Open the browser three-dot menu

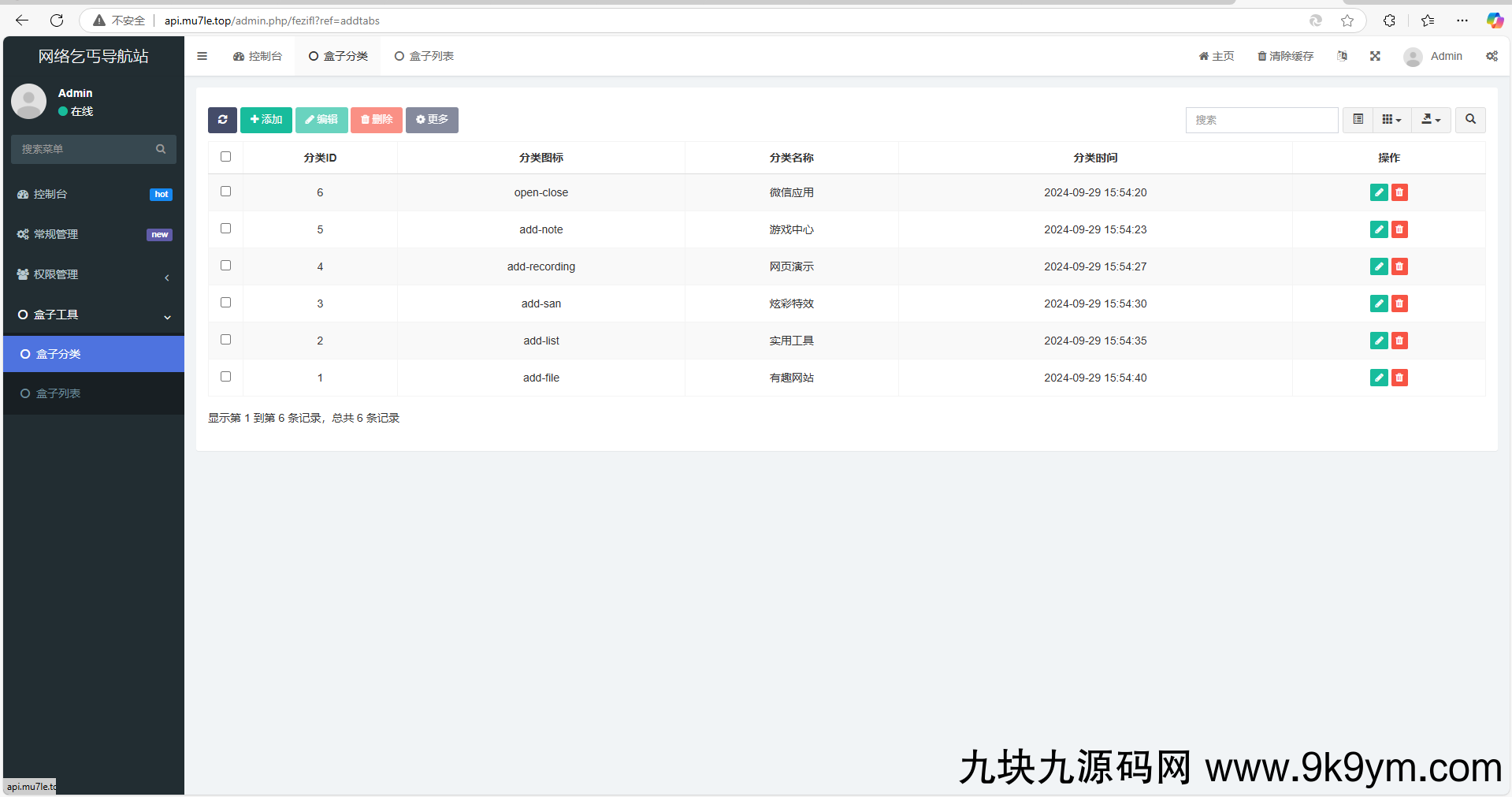click(x=1462, y=20)
